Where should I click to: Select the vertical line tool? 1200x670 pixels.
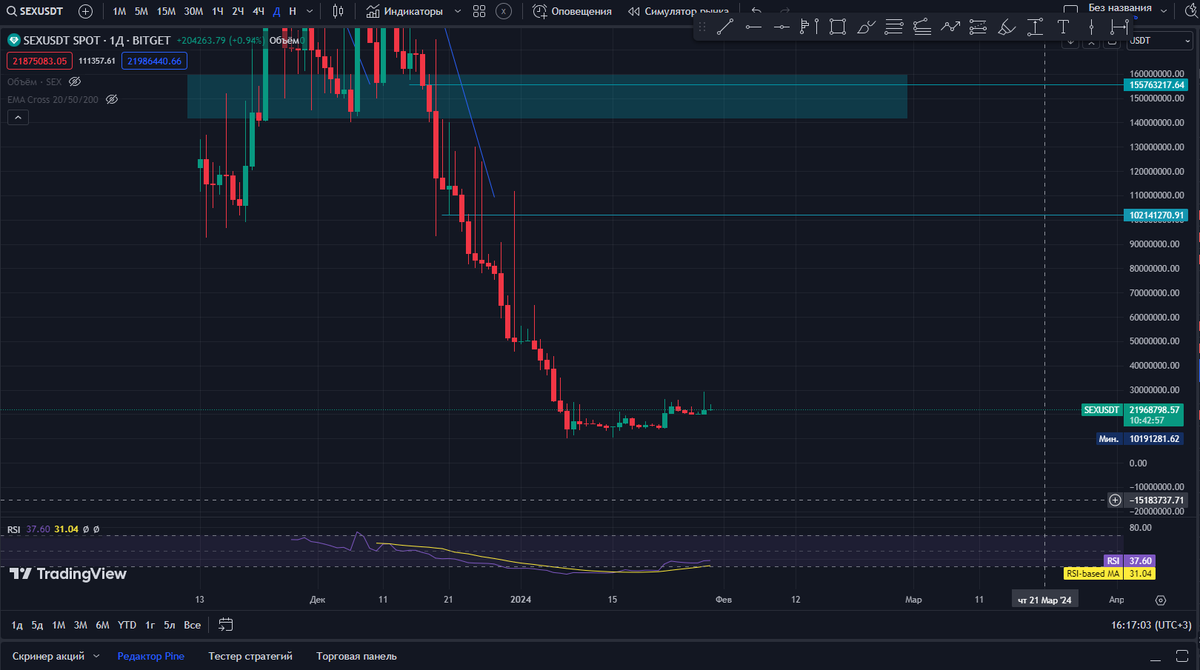1091,27
